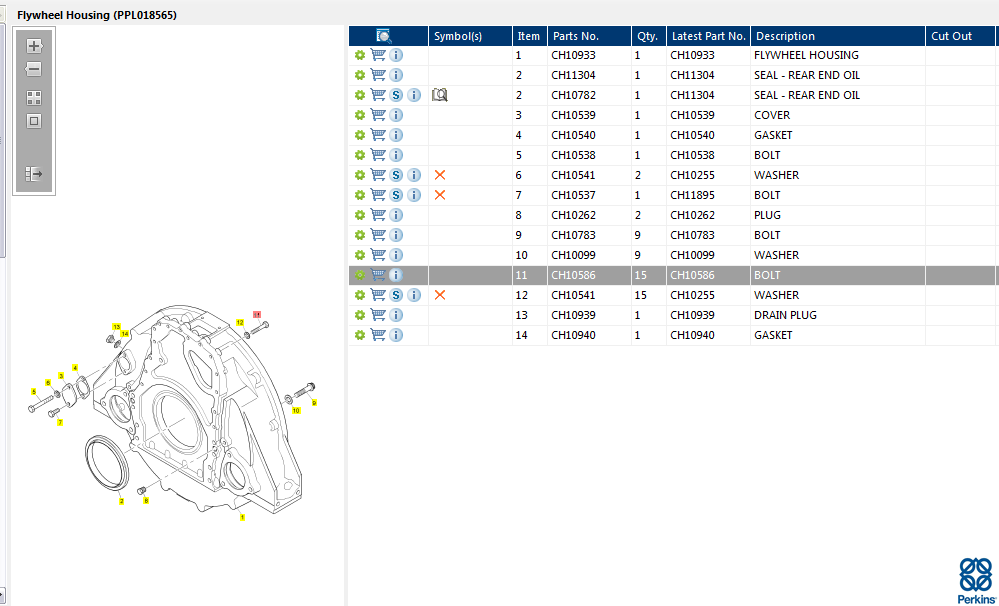
Task: Click S icon for item 12 WASHER row
Action: pyautogui.click(x=396, y=295)
